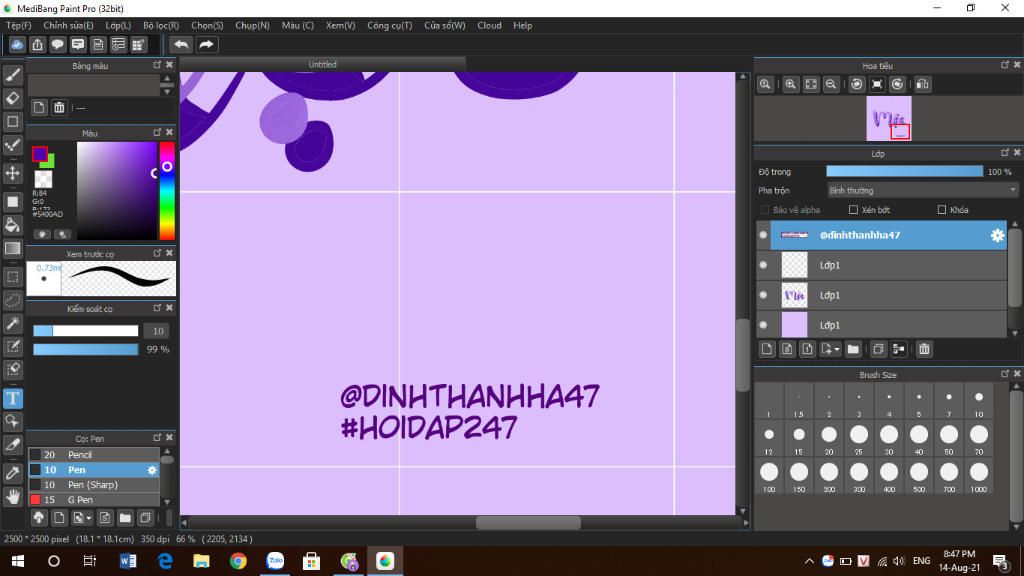The height and width of the screenshot is (576, 1024).
Task: Pop out the Lớp panel
Action: click(x=1004, y=153)
